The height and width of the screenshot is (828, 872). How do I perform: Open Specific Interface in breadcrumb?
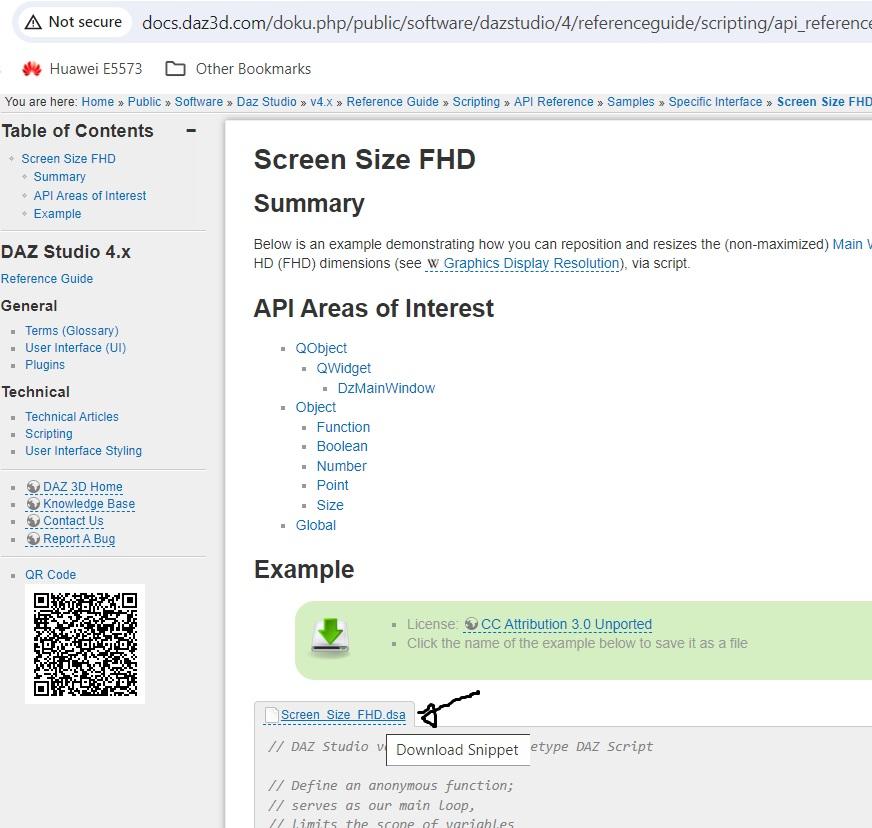click(715, 102)
